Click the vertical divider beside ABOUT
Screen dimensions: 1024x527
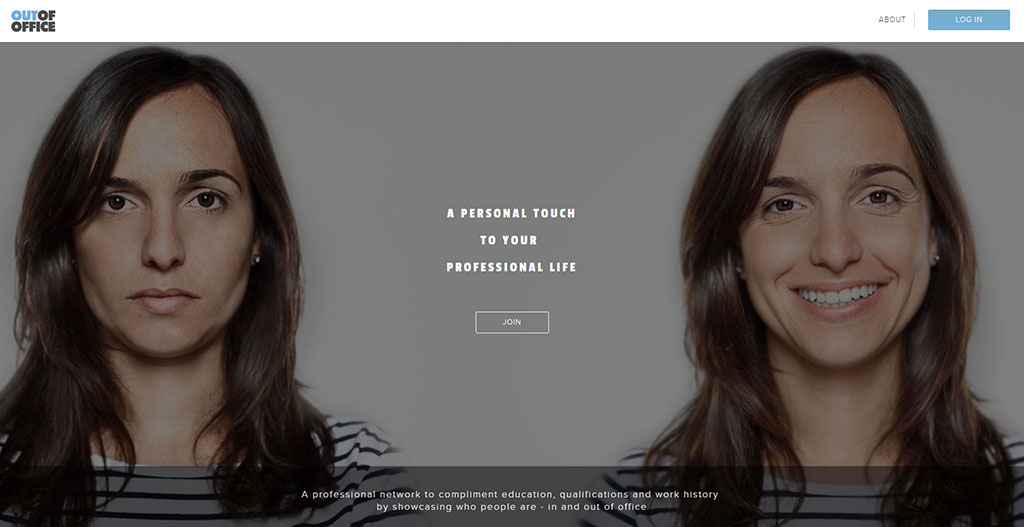pos(914,20)
